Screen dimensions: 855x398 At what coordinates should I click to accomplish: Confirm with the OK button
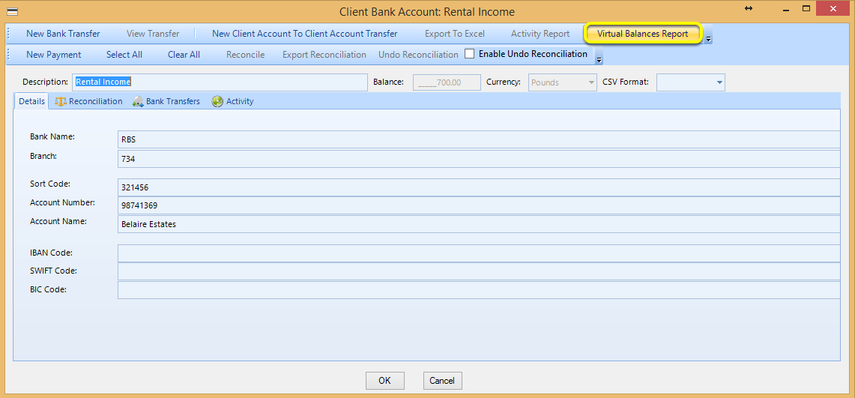pyautogui.click(x=385, y=381)
